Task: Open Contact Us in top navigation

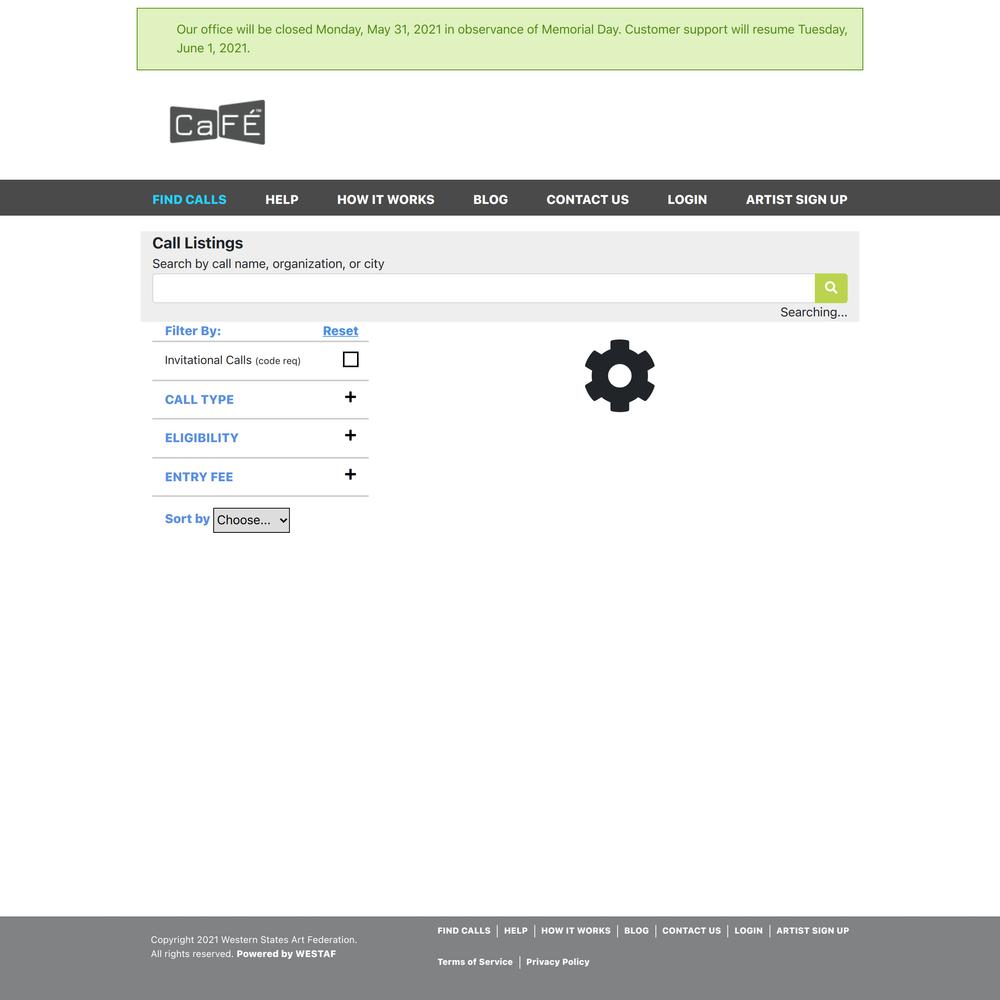Action: (x=587, y=199)
